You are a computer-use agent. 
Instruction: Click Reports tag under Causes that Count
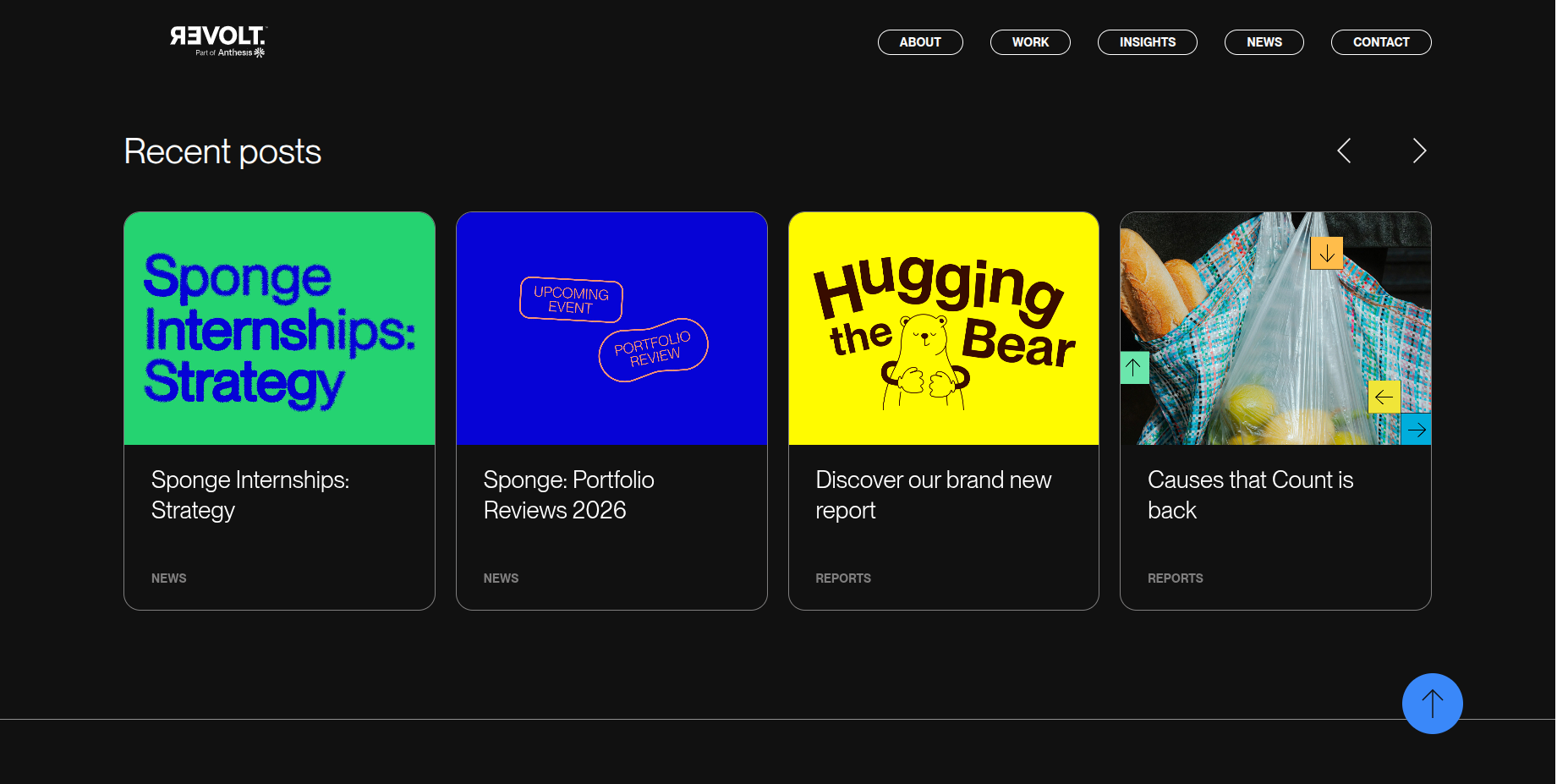(x=1176, y=578)
